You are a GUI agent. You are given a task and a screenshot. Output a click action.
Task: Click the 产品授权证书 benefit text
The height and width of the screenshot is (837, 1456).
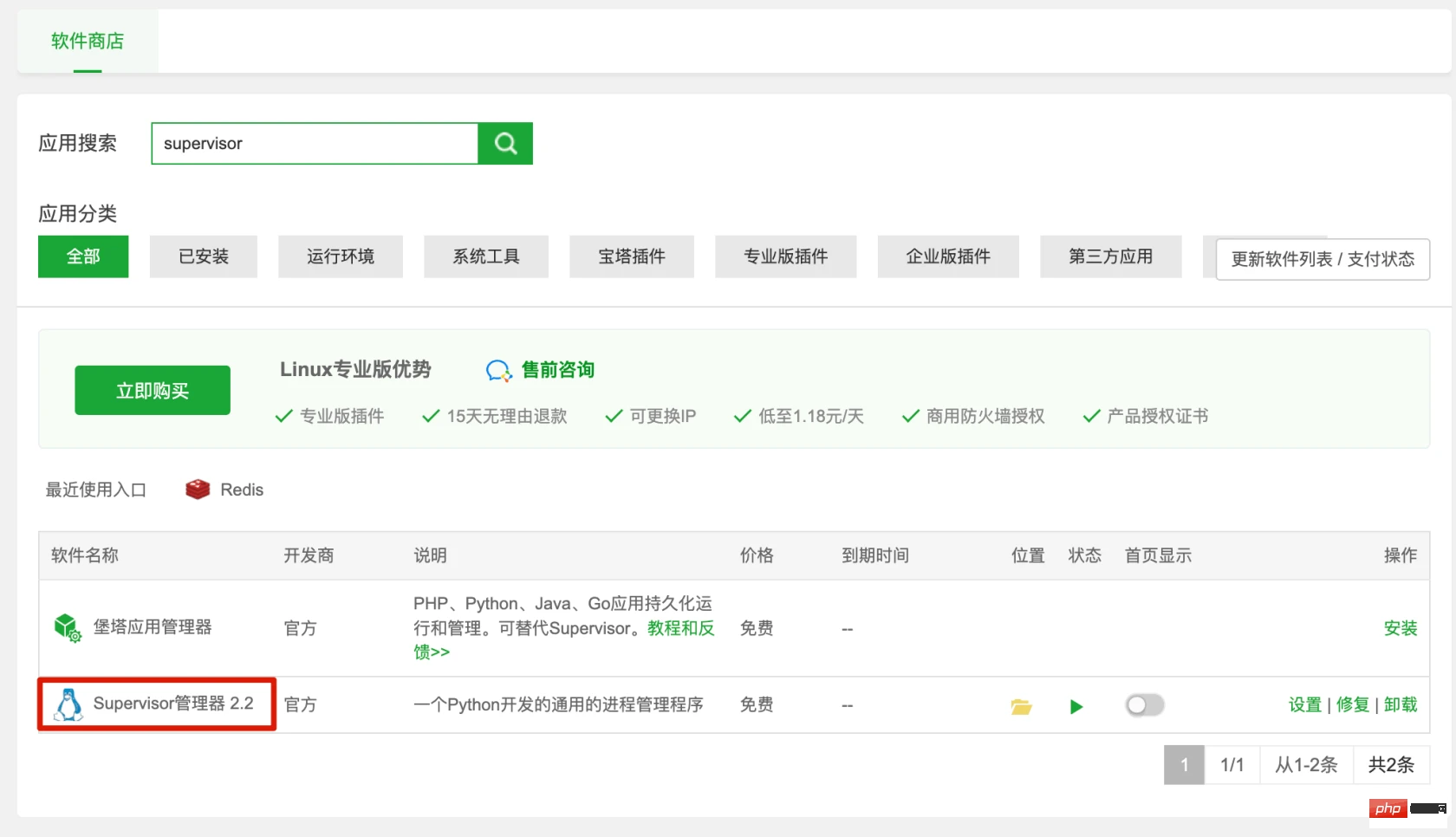pyautogui.click(x=1157, y=416)
